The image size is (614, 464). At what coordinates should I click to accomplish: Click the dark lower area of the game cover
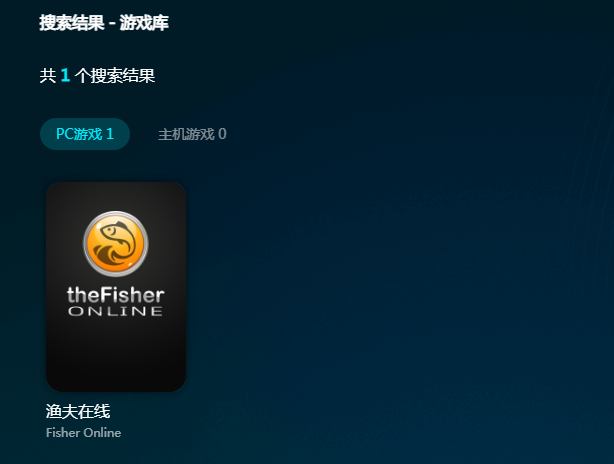point(116,358)
